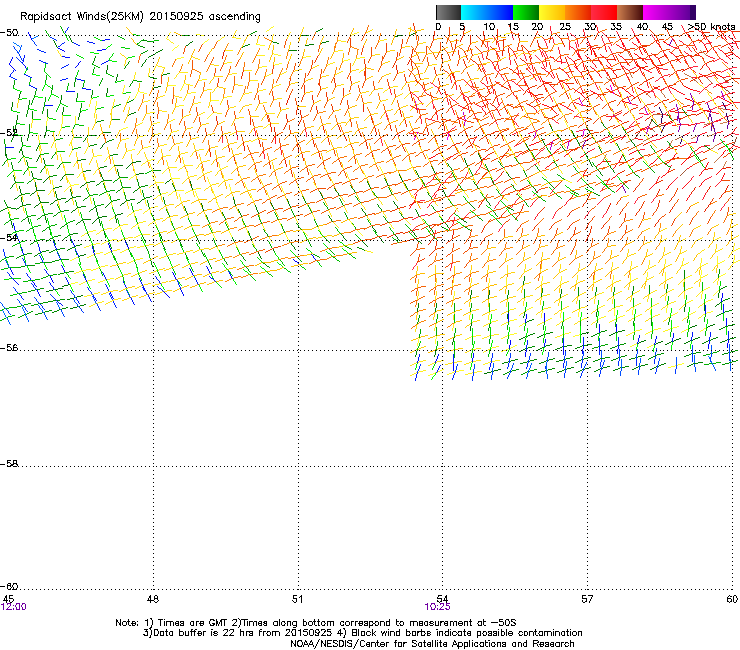Screen dimensions: 740x650
Task: Click longitude label '45'
Action: tap(8, 599)
